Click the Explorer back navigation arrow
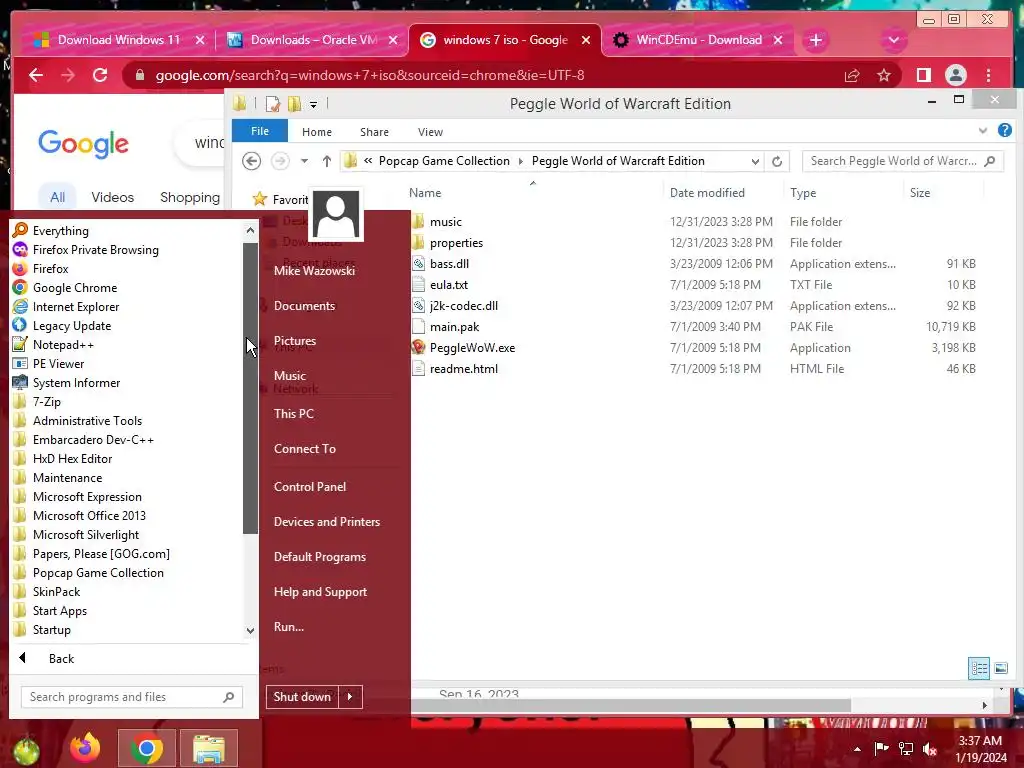This screenshot has width=1024, height=768. (251, 161)
